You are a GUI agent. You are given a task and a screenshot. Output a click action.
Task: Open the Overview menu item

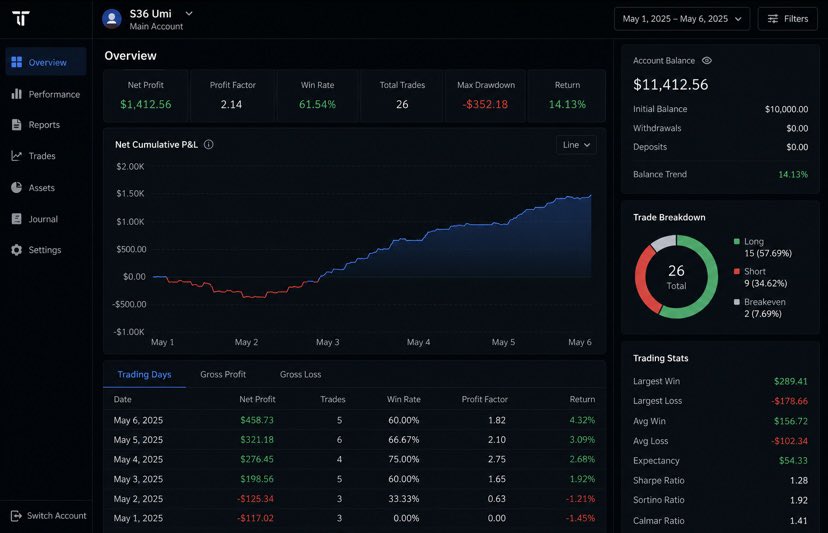46,62
